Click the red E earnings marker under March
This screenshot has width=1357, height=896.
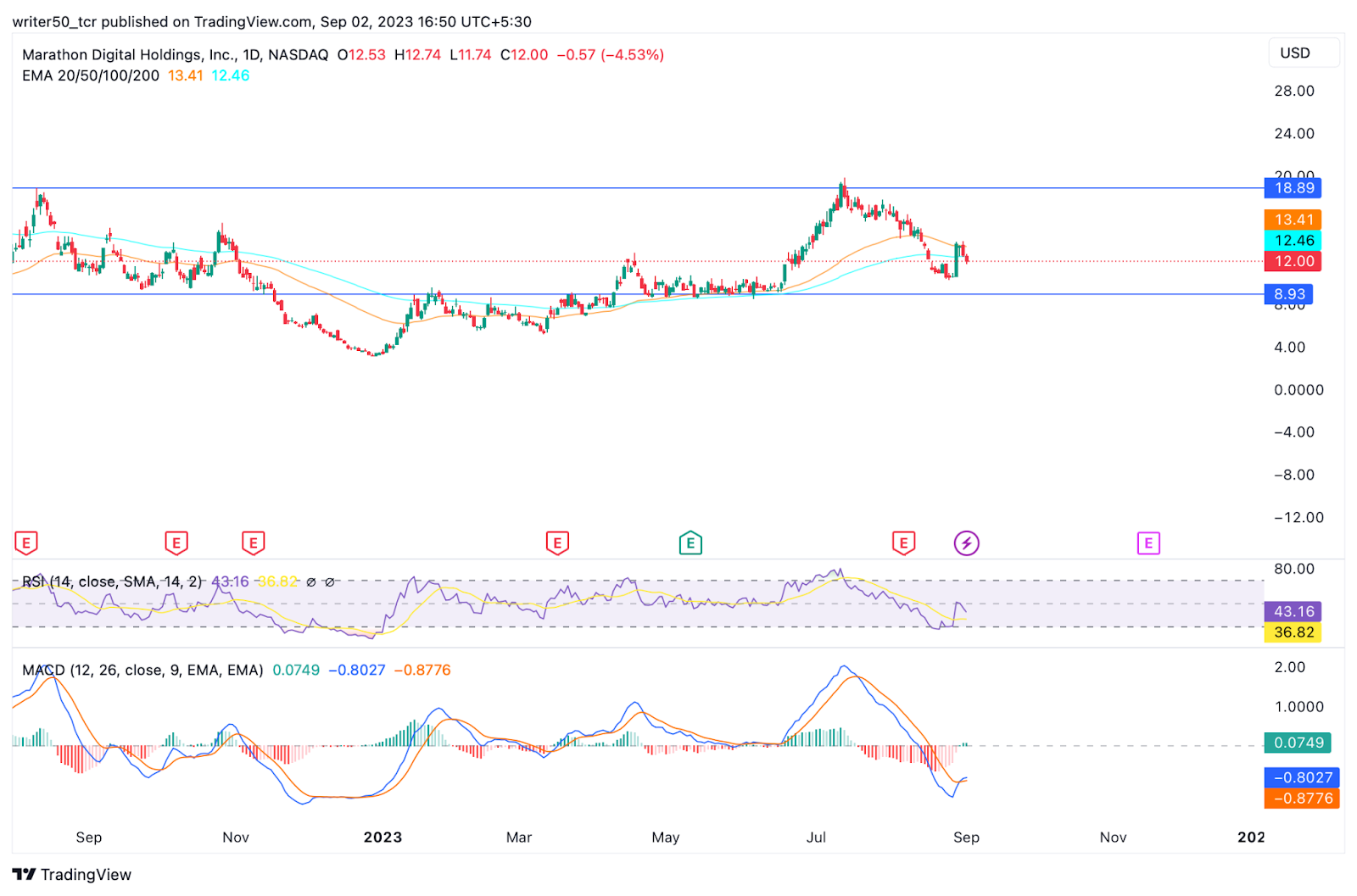pos(557,543)
